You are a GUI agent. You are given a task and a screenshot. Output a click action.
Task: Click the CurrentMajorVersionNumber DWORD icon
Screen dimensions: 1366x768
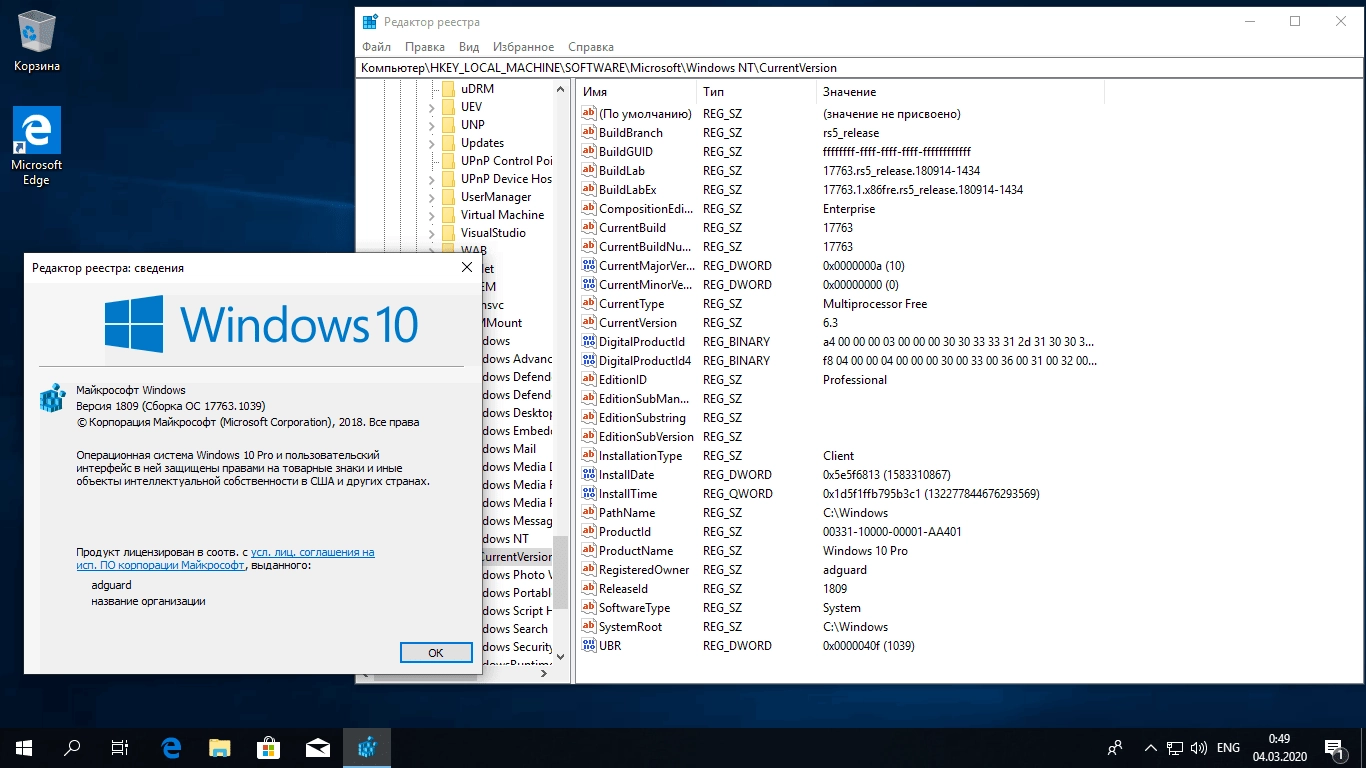[589, 266]
